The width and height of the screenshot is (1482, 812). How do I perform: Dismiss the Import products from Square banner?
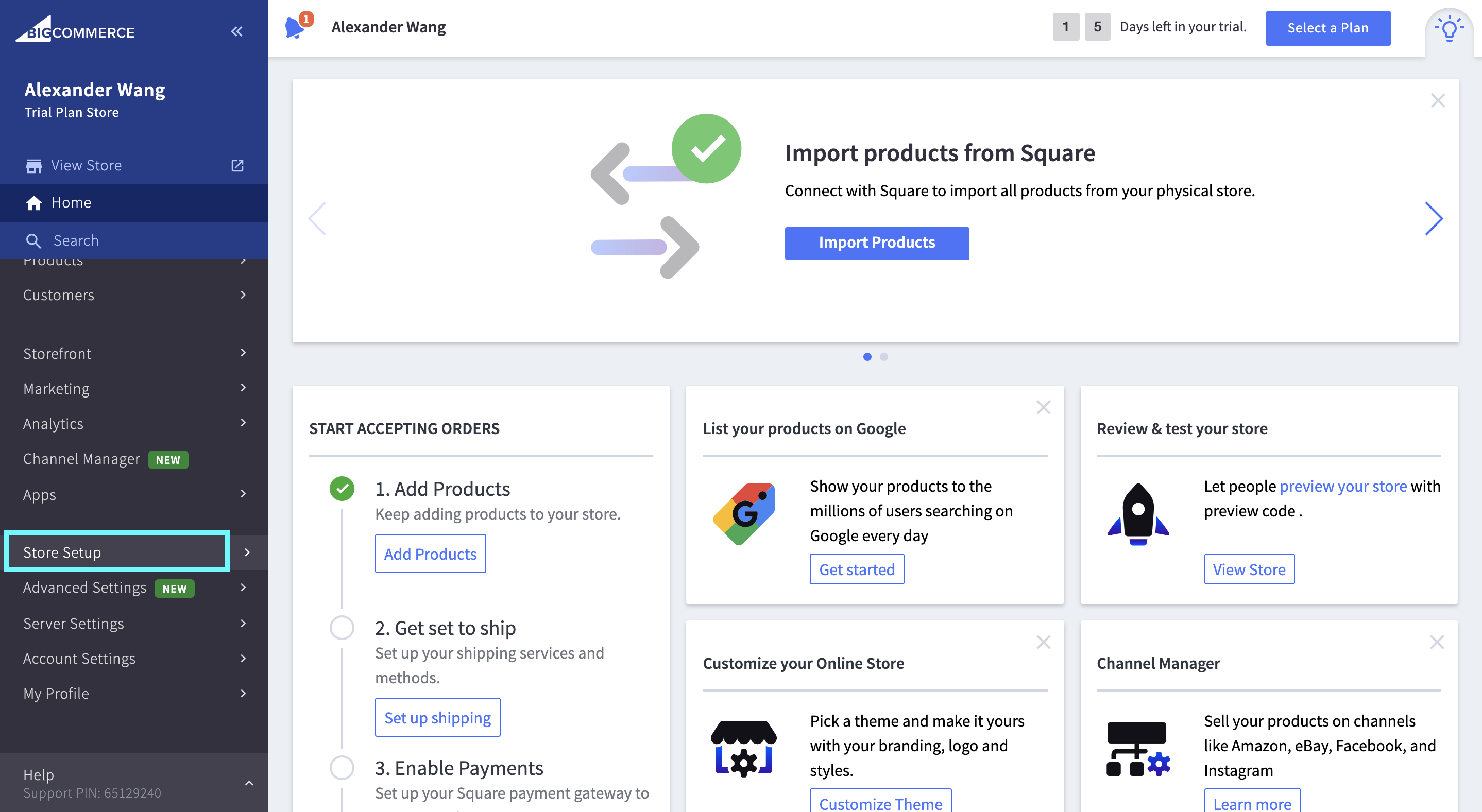1438,100
